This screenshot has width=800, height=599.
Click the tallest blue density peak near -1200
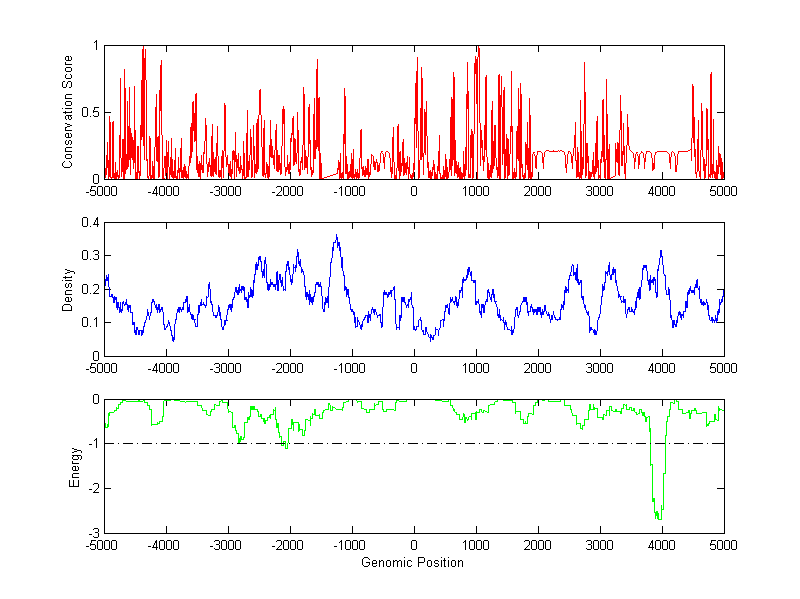pyautogui.click(x=336, y=237)
